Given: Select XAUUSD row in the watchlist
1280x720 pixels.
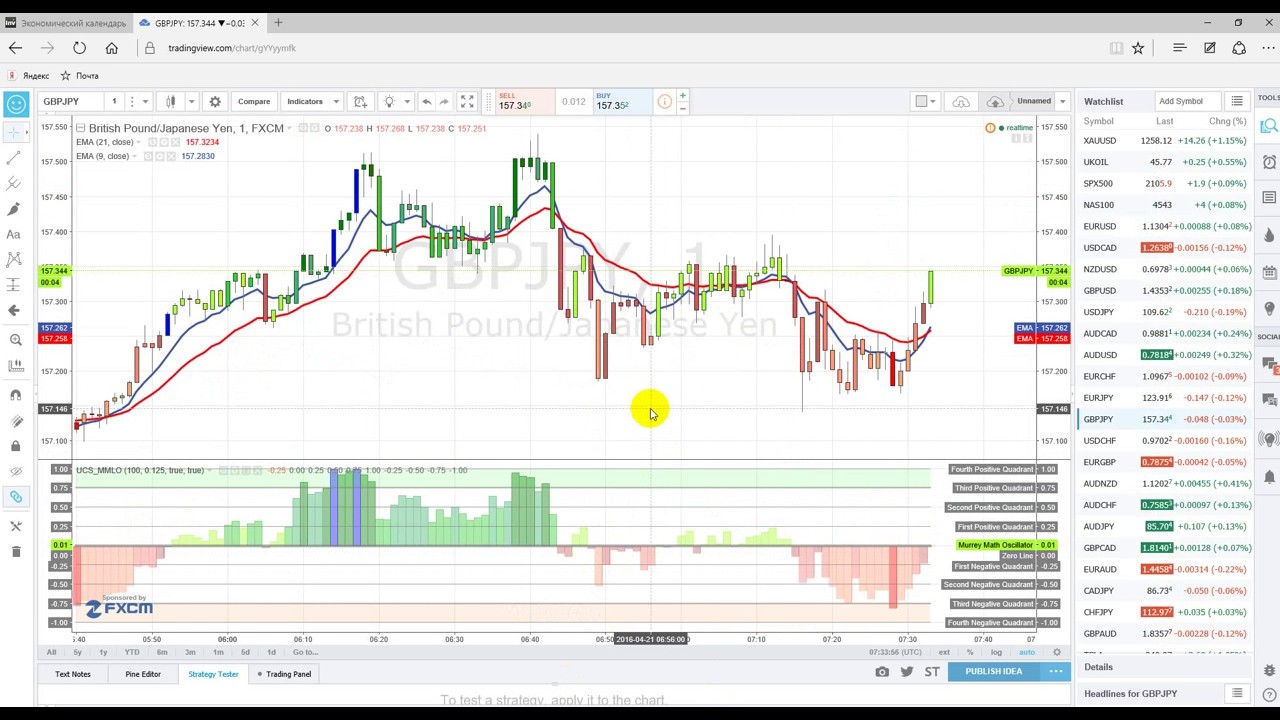Looking at the screenshot, I should [1165, 141].
